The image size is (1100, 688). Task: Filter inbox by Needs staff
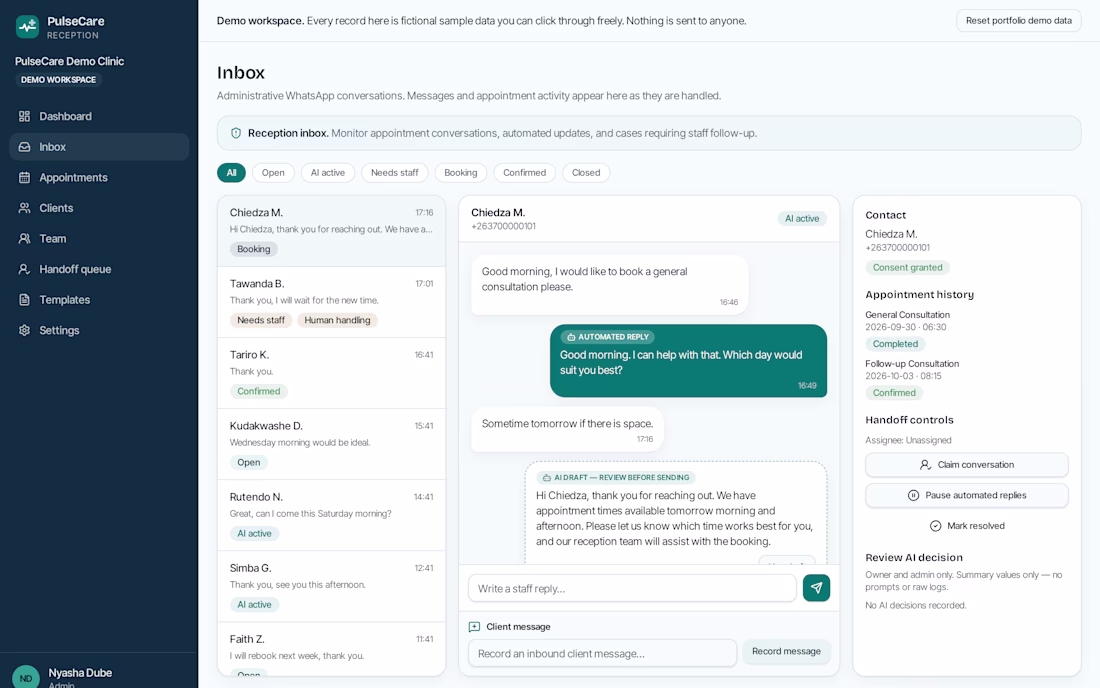pyautogui.click(x=394, y=173)
